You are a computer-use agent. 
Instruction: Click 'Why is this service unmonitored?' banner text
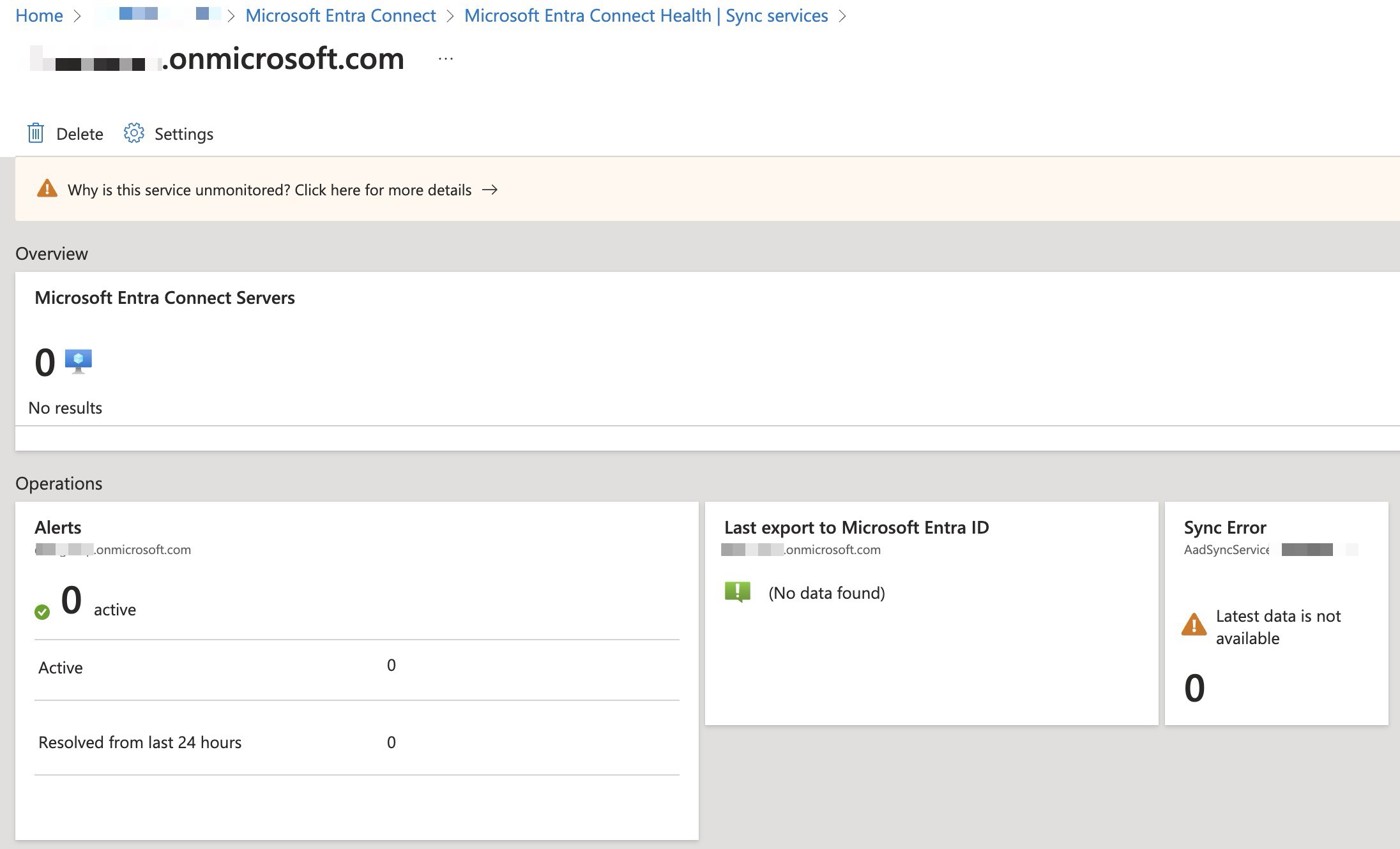270,190
